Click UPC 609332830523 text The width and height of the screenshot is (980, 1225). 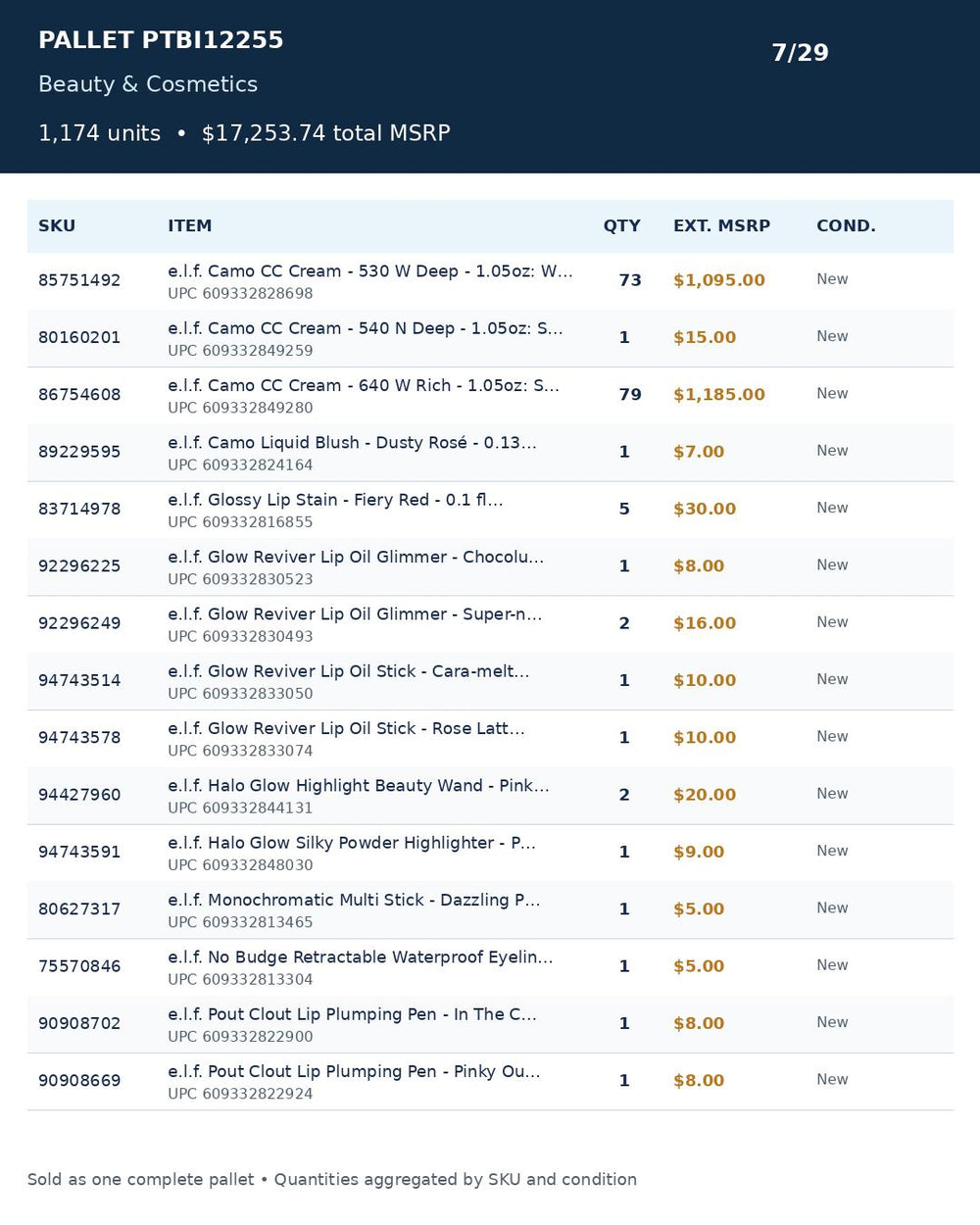[240, 579]
